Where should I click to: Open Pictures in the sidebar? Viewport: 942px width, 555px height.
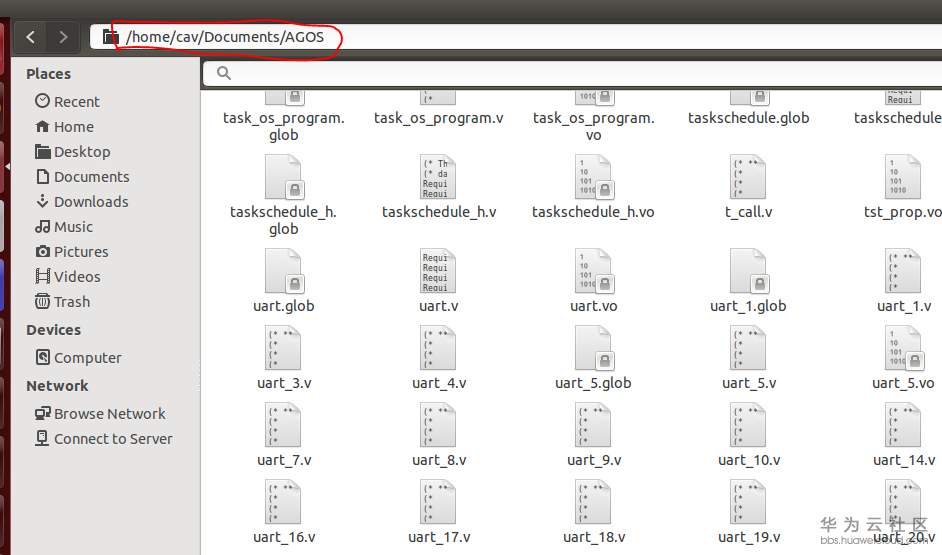coord(71,252)
